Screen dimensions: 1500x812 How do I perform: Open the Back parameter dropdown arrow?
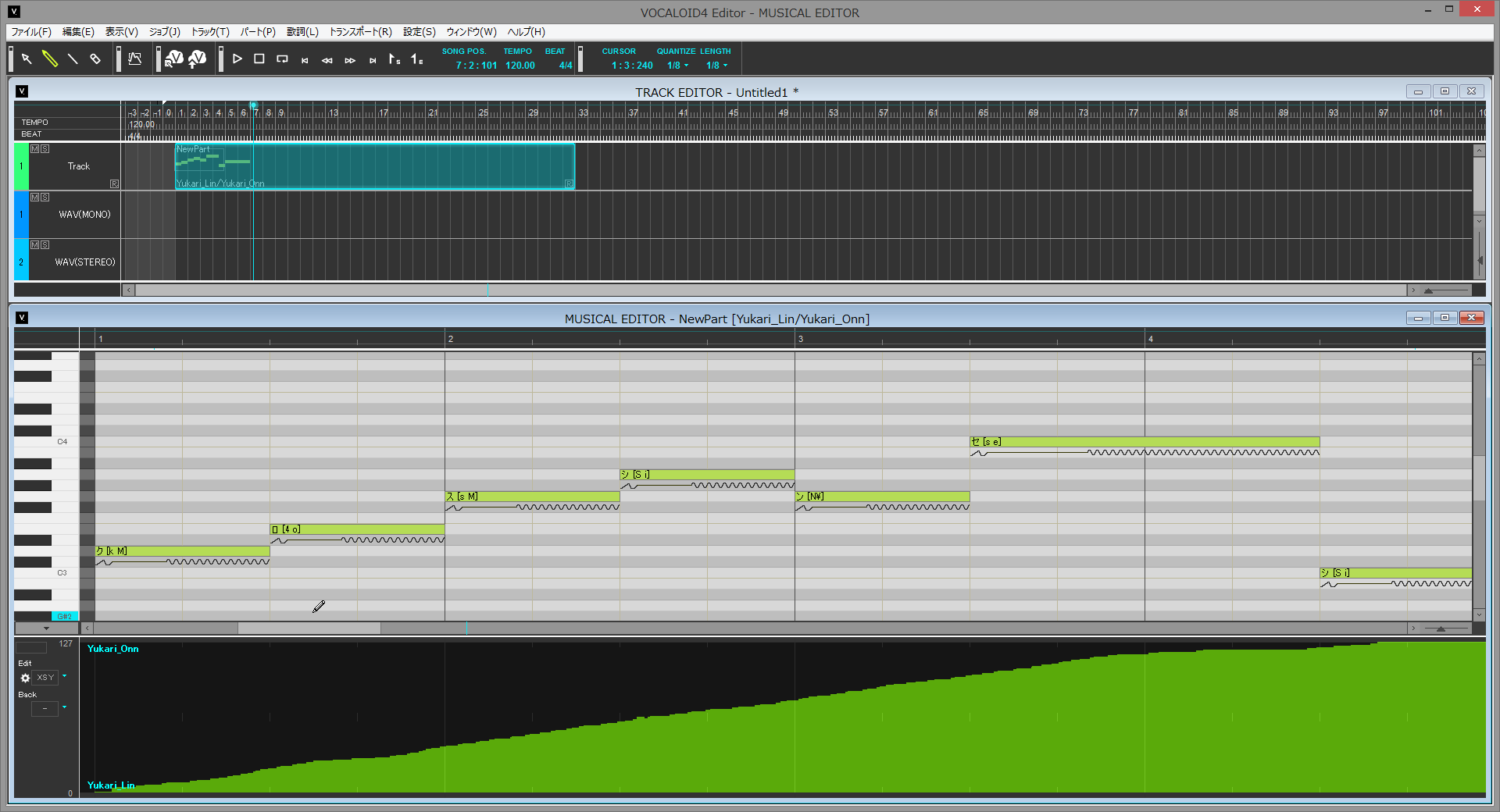[x=64, y=707]
